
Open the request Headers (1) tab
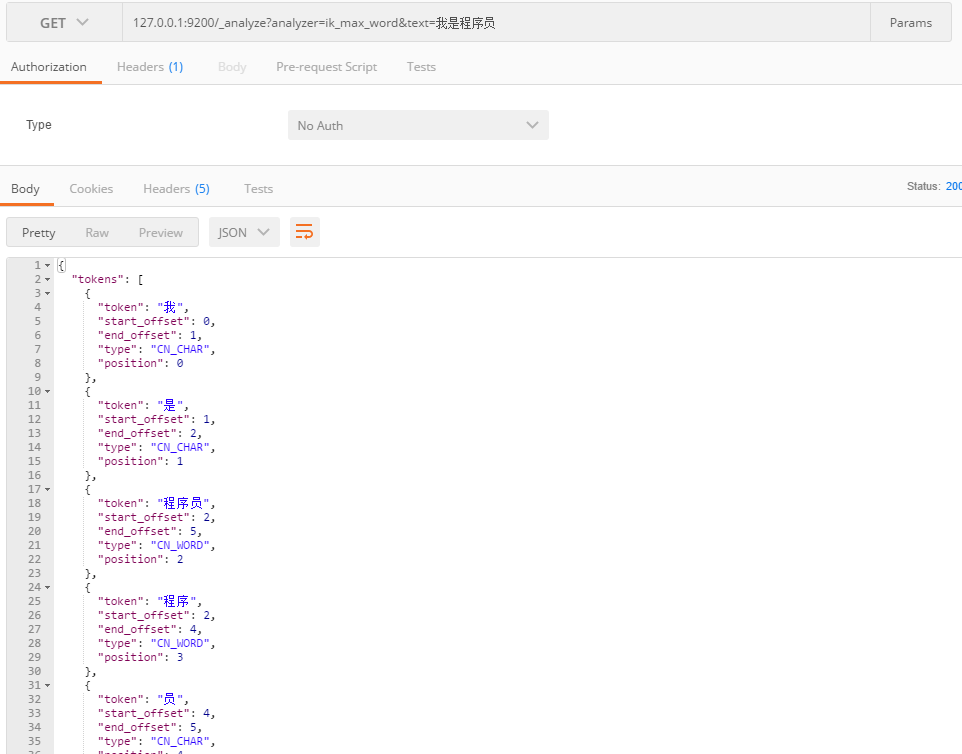150,67
